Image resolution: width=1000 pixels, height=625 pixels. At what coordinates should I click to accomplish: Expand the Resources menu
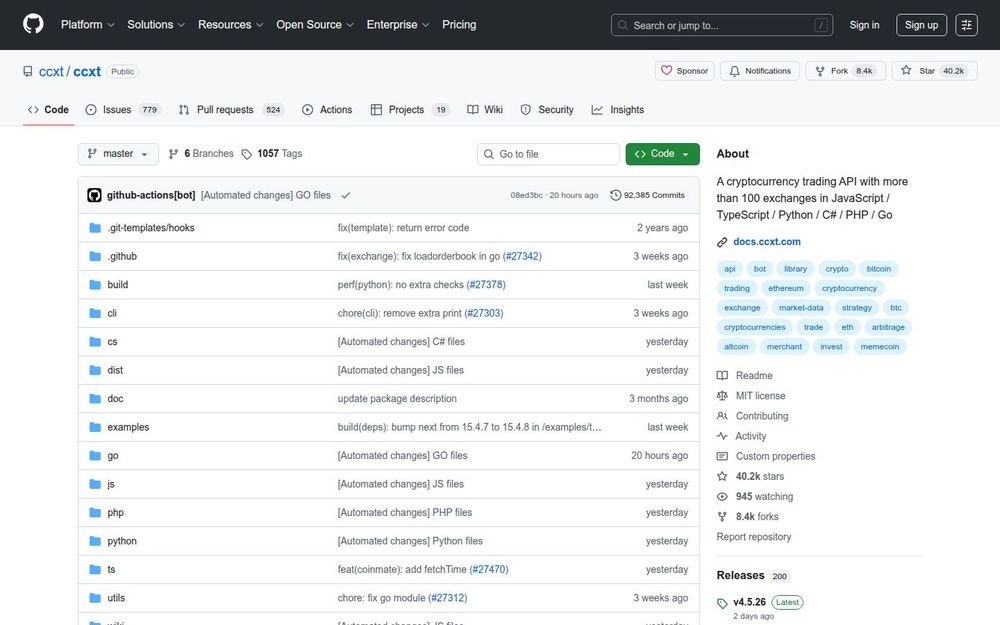click(230, 24)
